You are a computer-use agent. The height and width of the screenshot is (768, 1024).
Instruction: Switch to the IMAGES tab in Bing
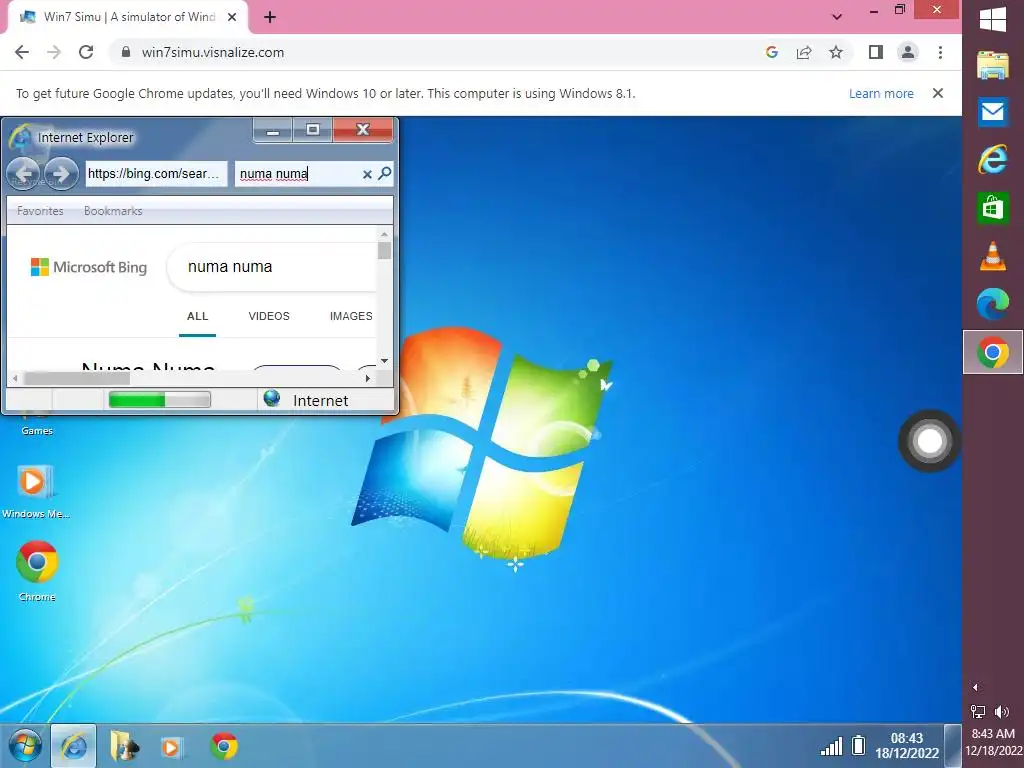pos(351,316)
